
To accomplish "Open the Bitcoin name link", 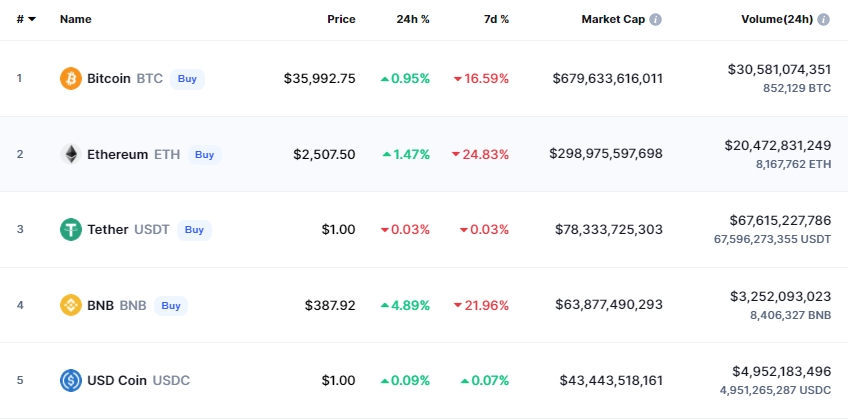I will point(109,79).
